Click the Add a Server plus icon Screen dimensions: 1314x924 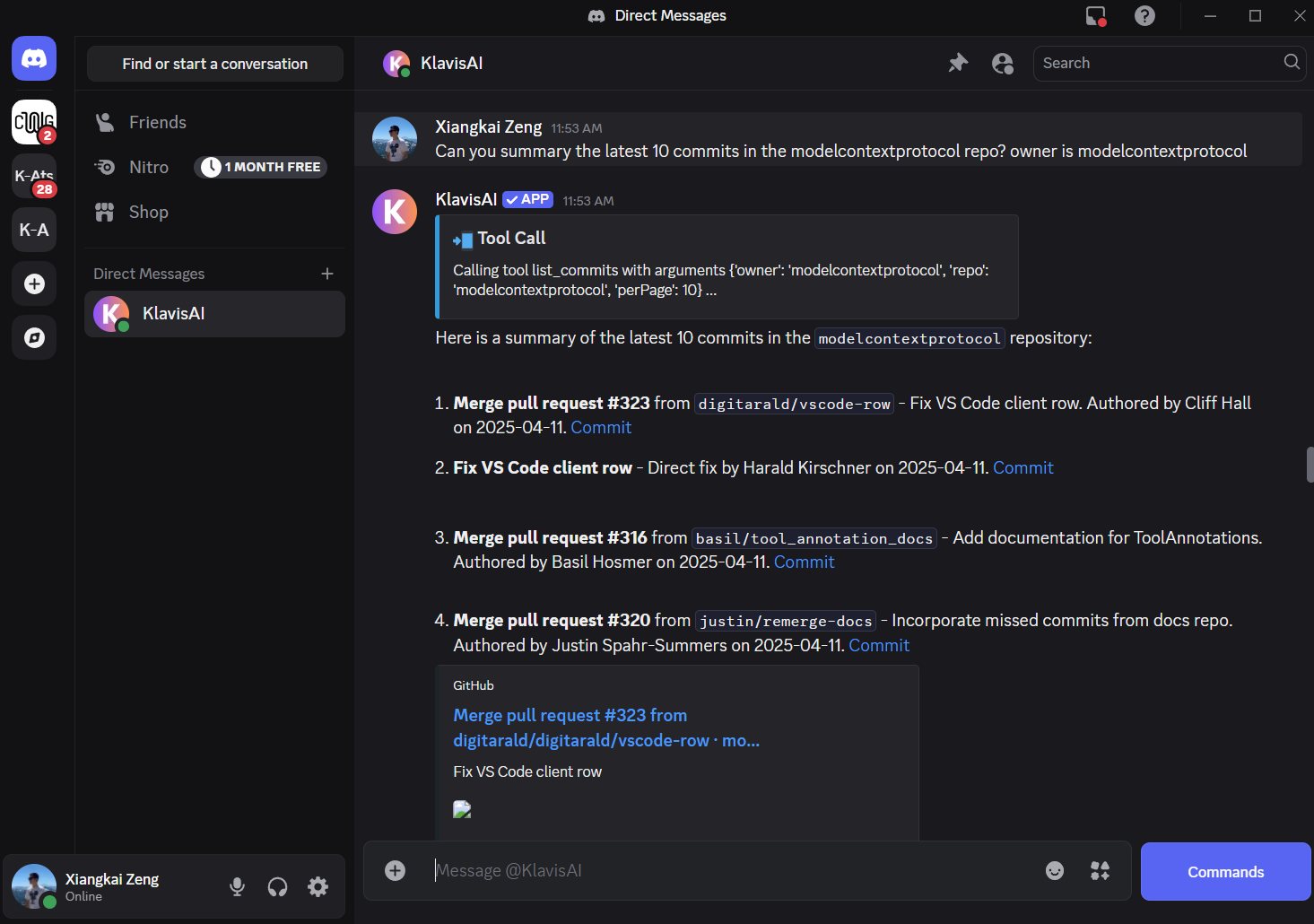(34, 283)
